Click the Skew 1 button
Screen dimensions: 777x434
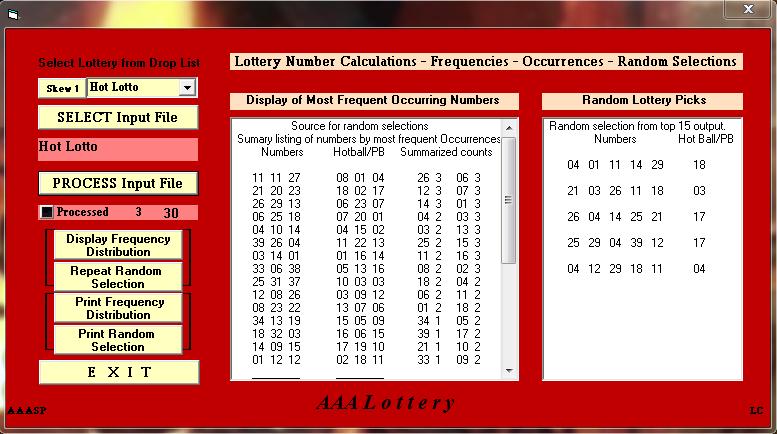(62, 88)
